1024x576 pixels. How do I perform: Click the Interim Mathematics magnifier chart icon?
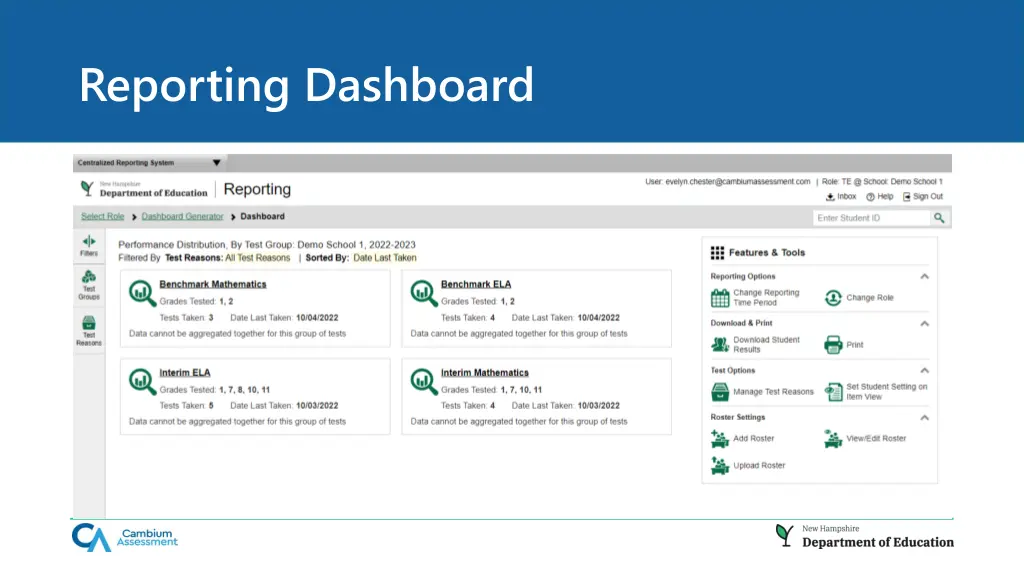click(x=424, y=381)
